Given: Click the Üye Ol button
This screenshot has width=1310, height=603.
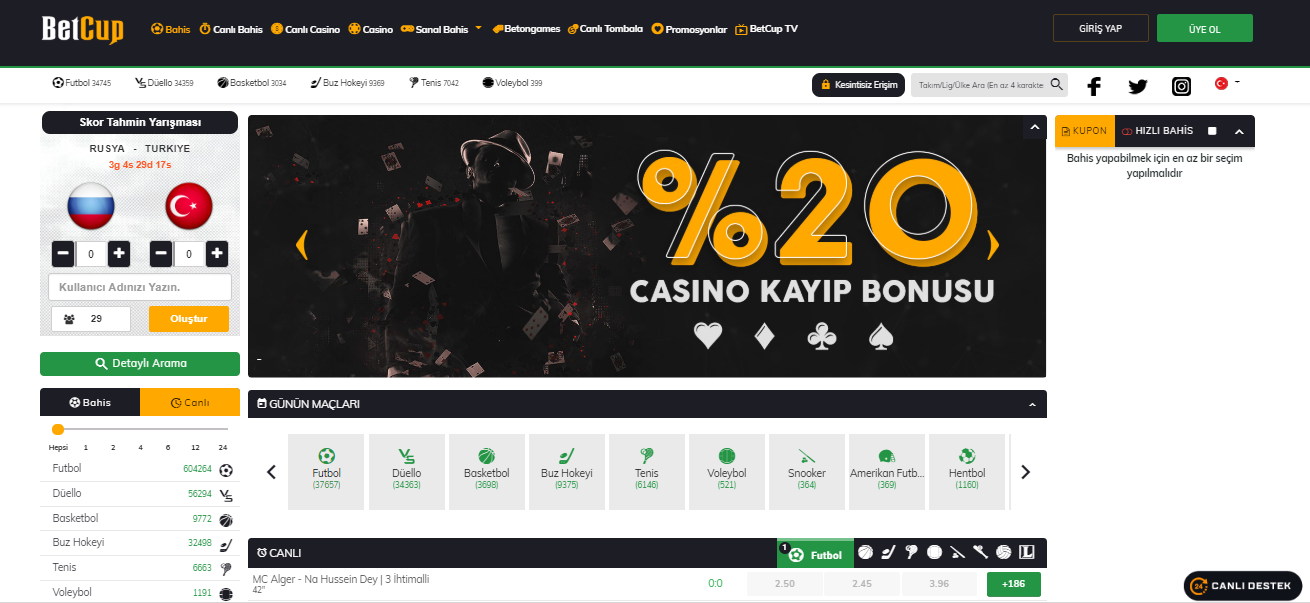Looking at the screenshot, I should pos(1205,28).
